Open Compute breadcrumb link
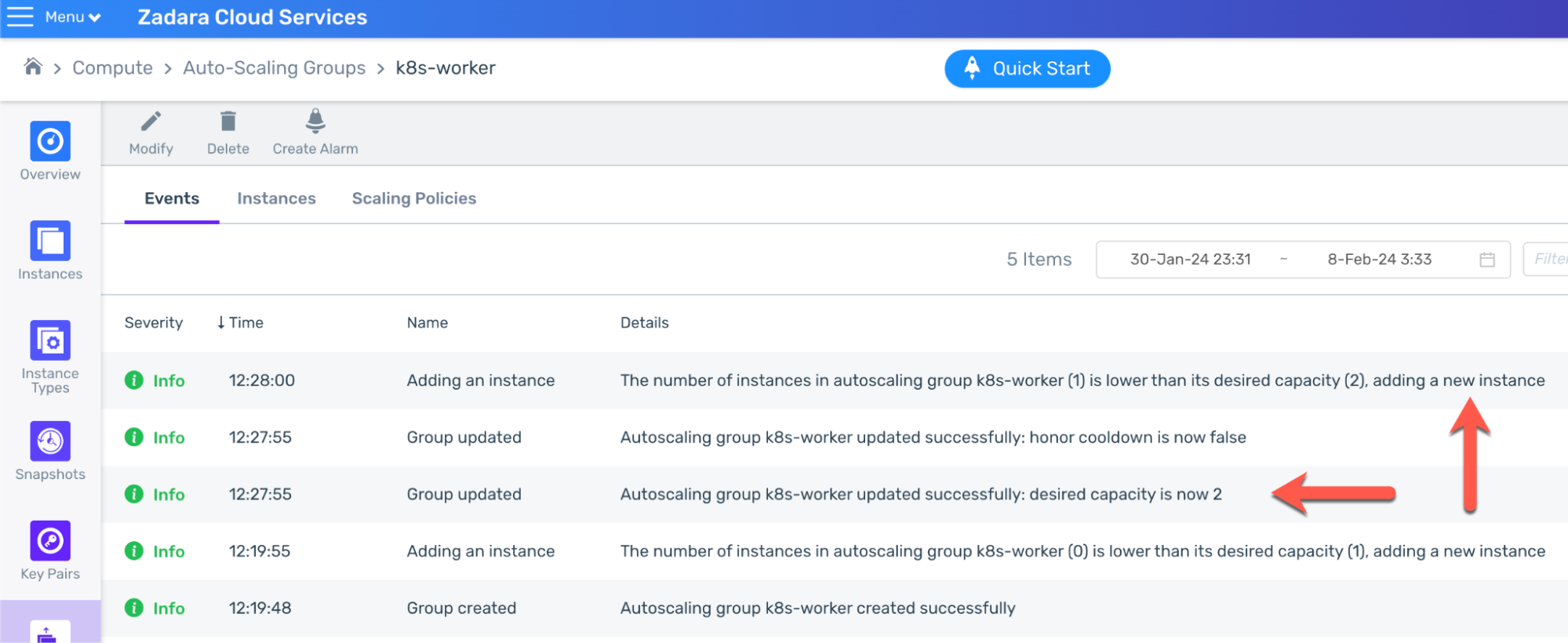Viewport: 1568px width, 643px height. [112, 68]
